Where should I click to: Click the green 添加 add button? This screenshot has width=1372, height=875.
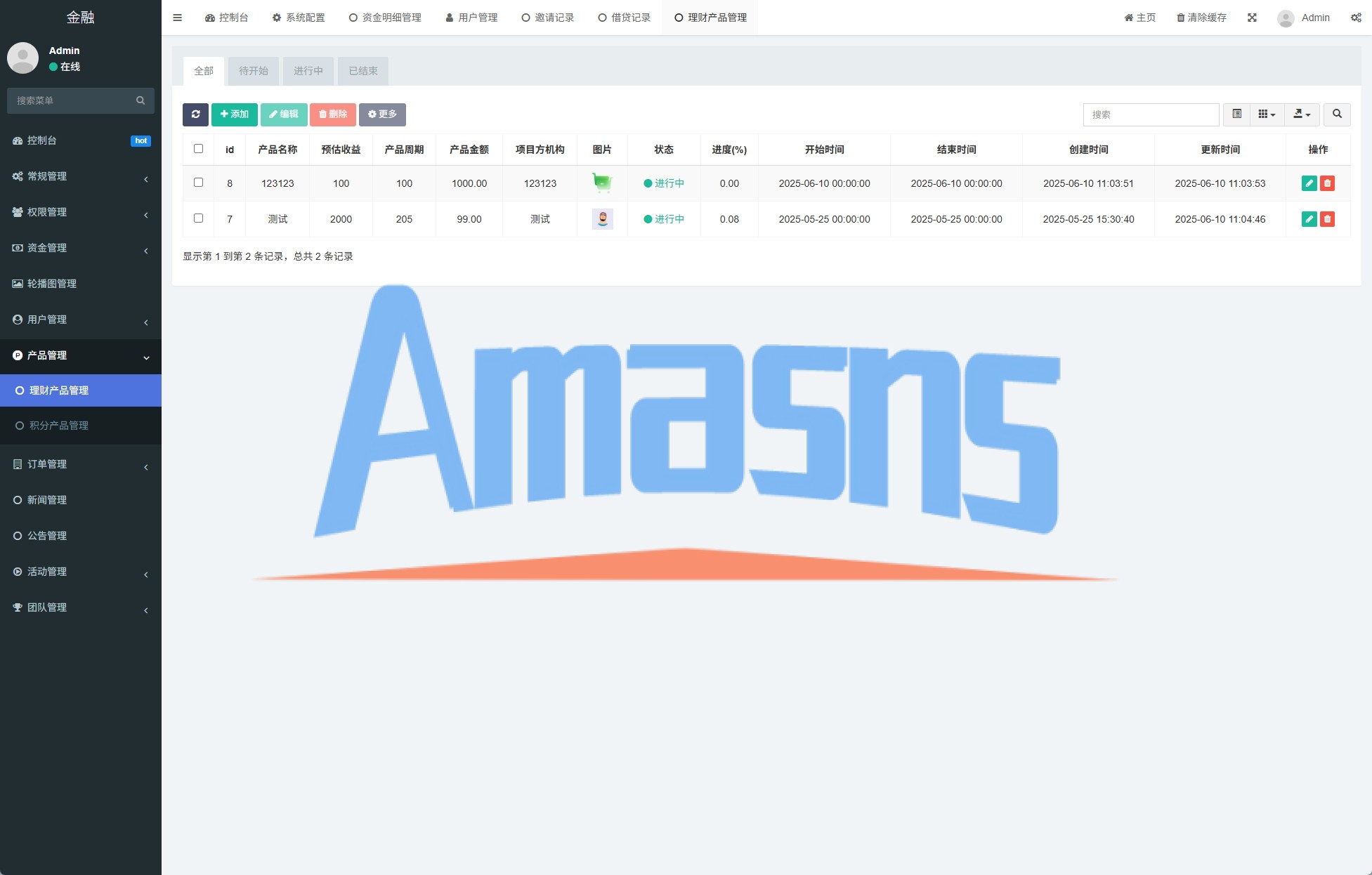[x=234, y=114]
